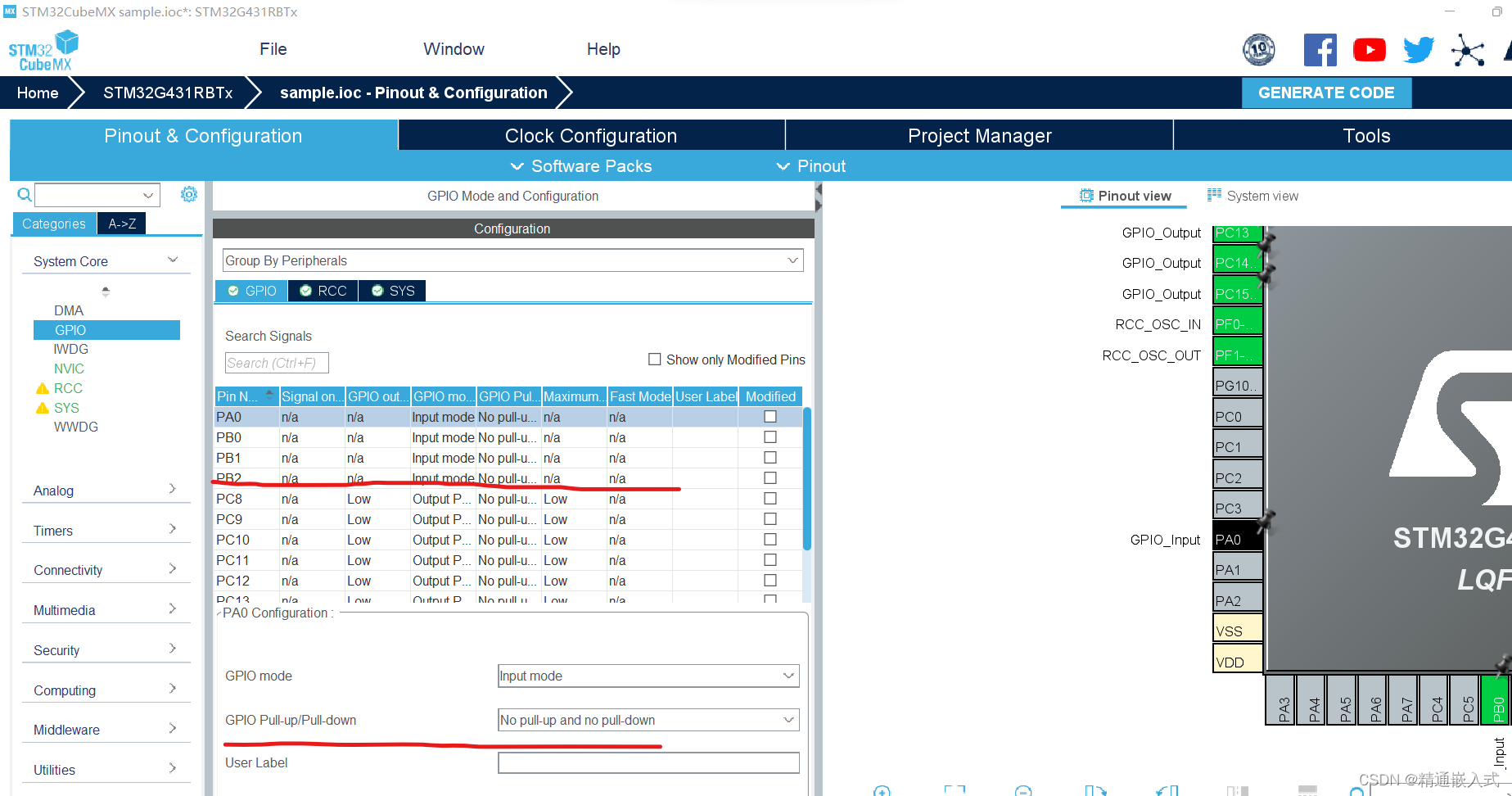Viewport: 1512px width, 796px height.
Task: Click the SYS warning triangle icon
Action: pos(43,408)
